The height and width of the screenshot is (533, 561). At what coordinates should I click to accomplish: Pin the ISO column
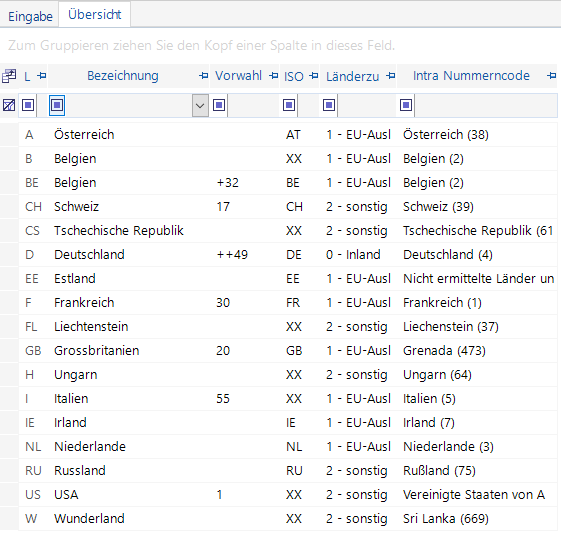[313, 75]
